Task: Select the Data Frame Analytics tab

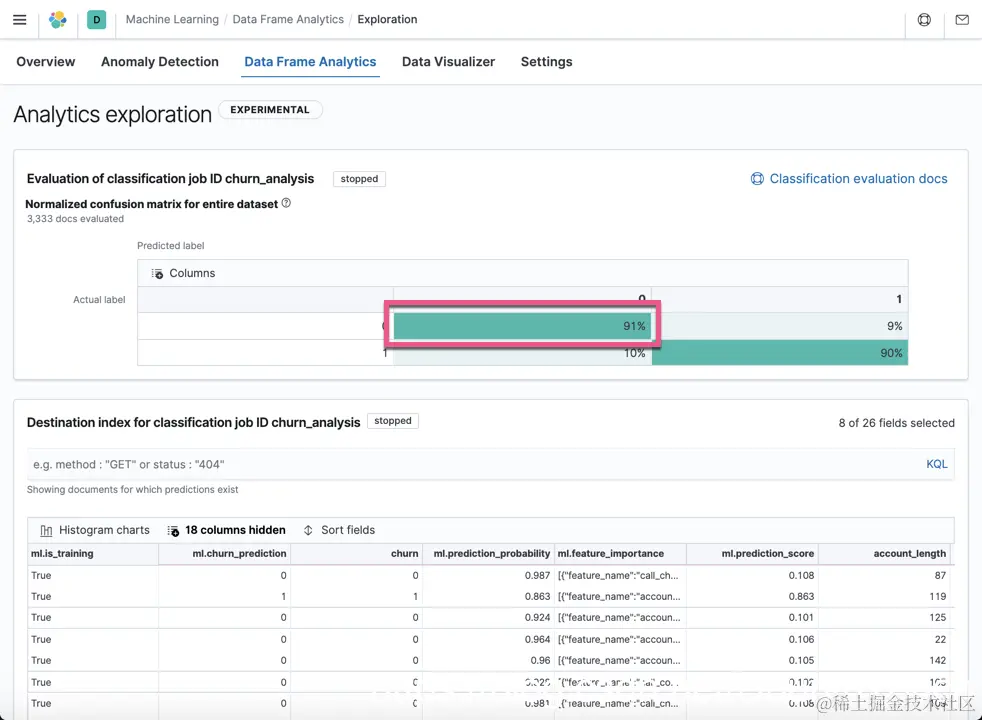Action: click(310, 61)
